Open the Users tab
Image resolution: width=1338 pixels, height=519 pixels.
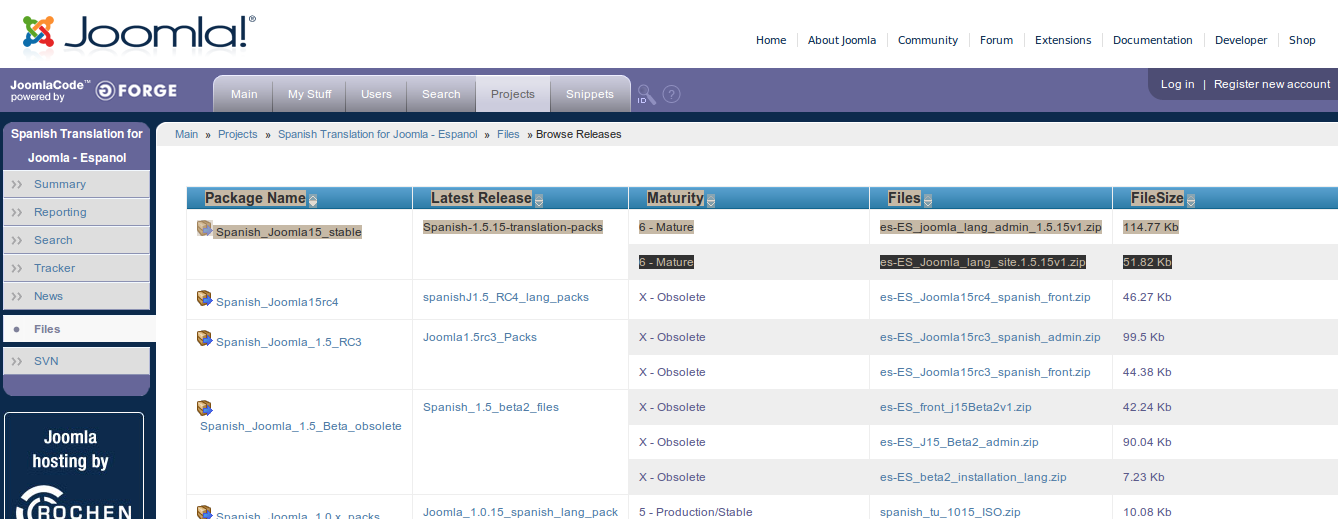376,94
